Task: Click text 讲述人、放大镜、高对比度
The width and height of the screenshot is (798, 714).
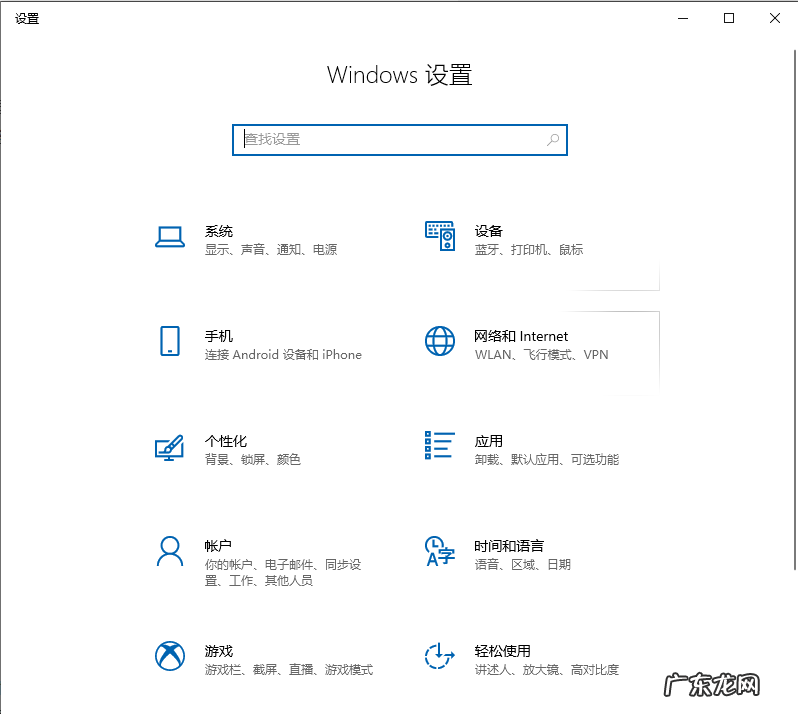Action: pos(547,669)
